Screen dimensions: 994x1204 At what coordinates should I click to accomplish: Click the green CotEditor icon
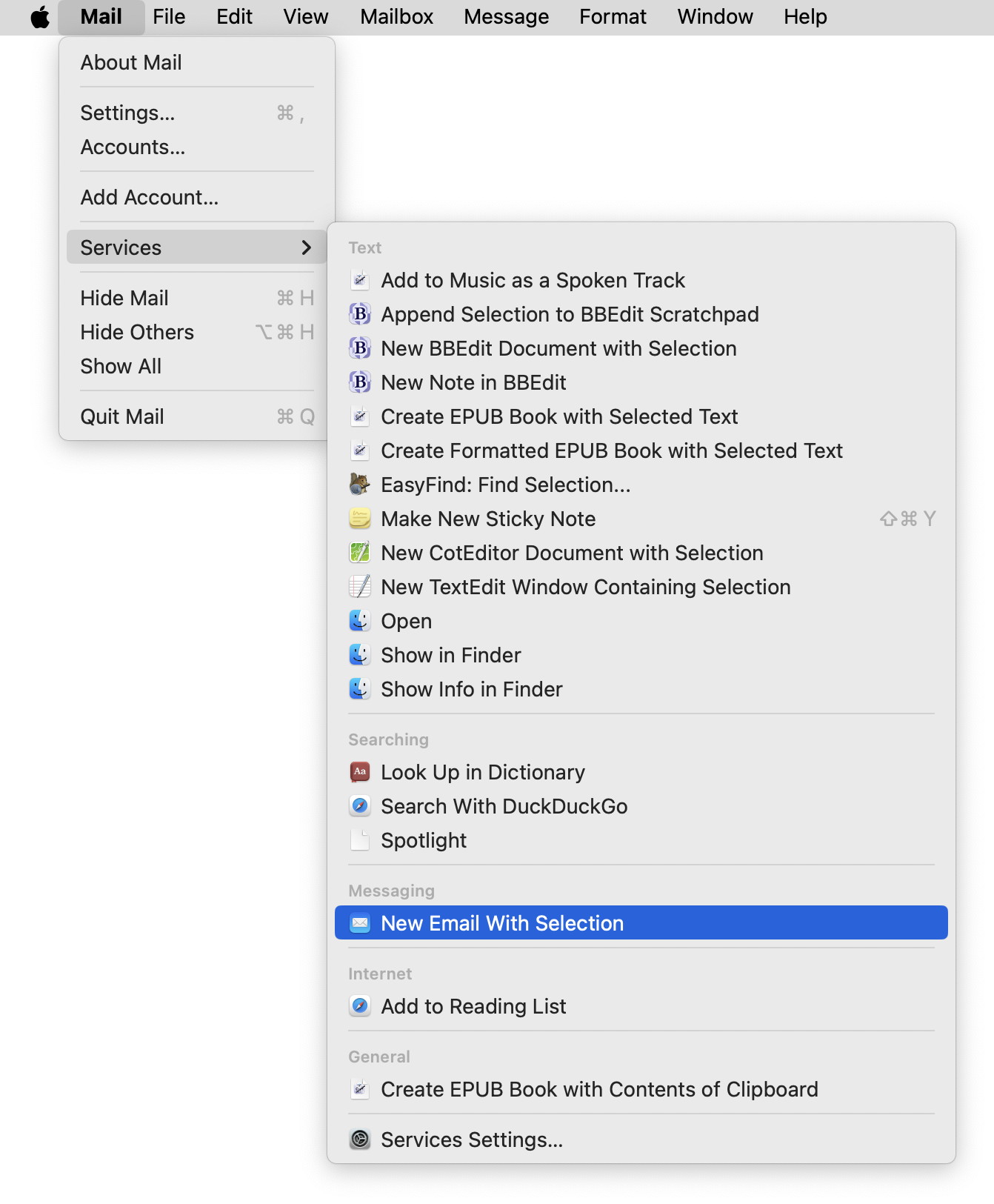point(360,553)
